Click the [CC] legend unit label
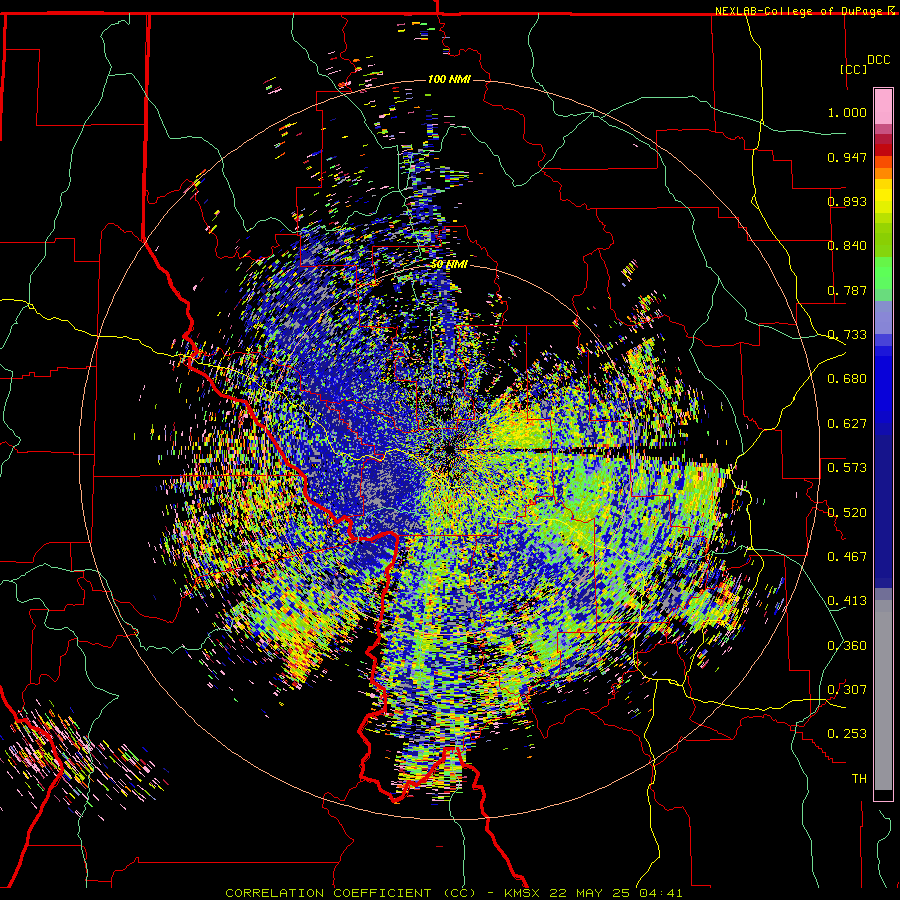The height and width of the screenshot is (900, 900). pyautogui.click(x=853, y=69)
